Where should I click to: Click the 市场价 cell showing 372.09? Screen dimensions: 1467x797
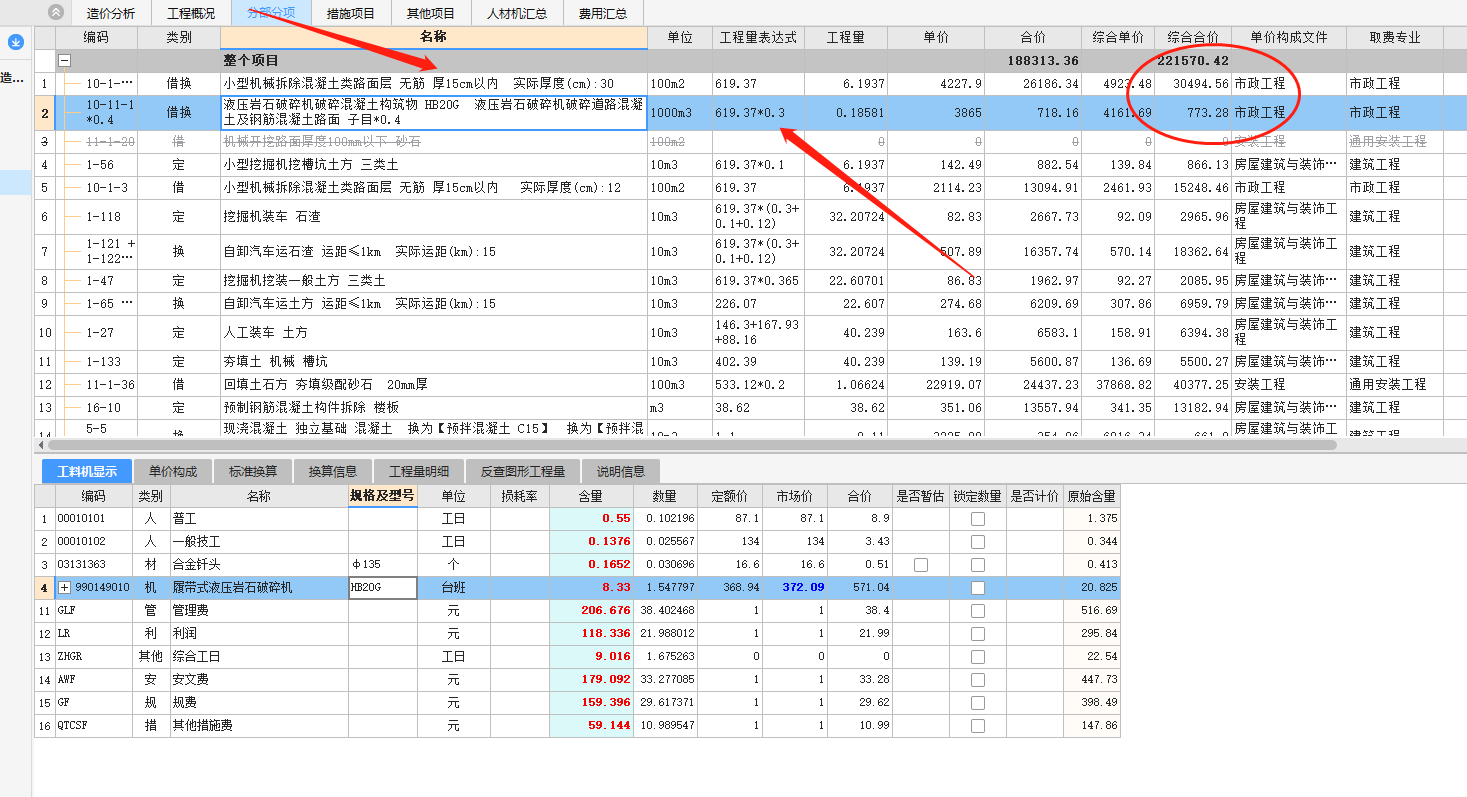795,588
